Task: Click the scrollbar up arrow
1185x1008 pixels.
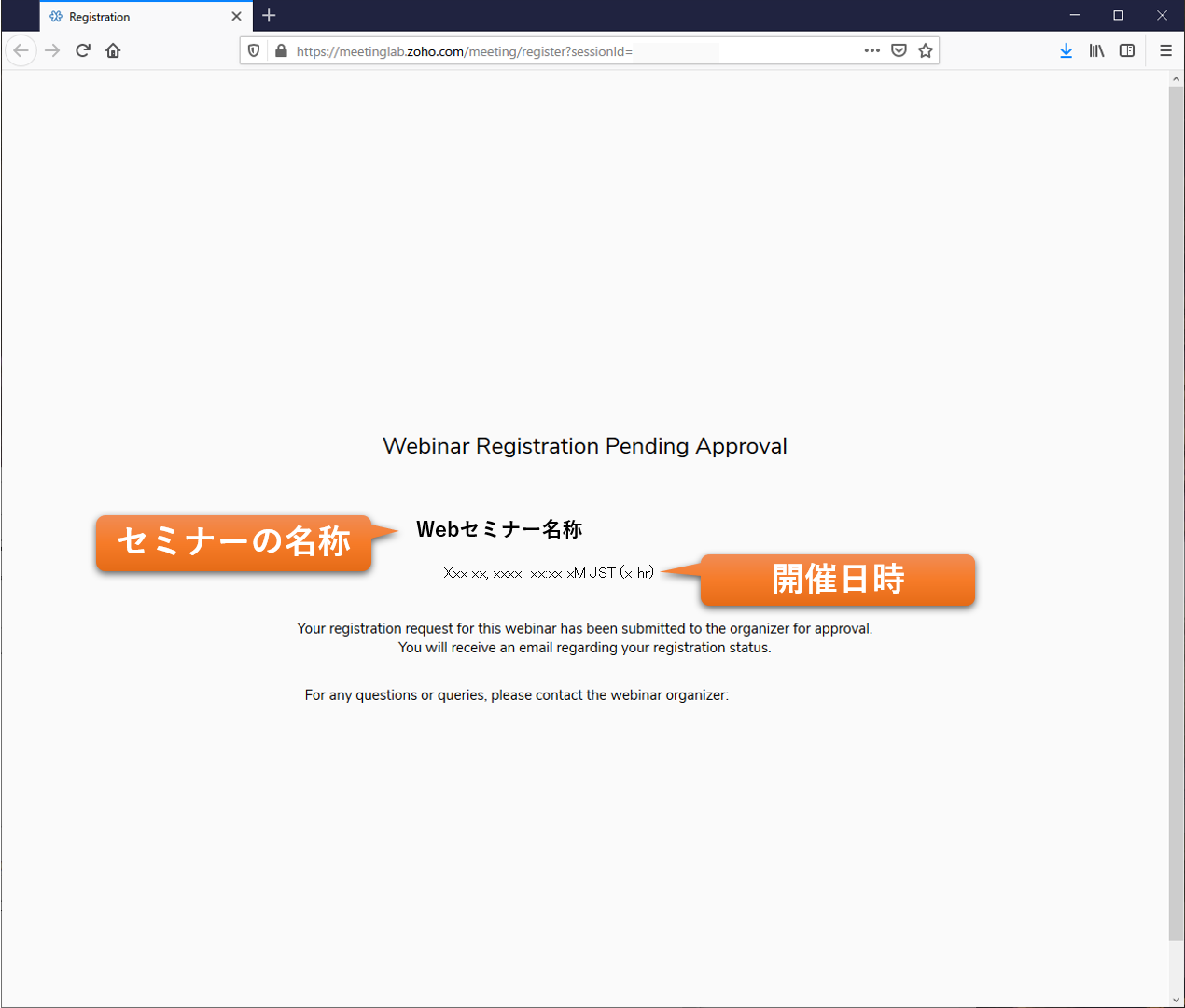Action: [x=1176, y=80]
